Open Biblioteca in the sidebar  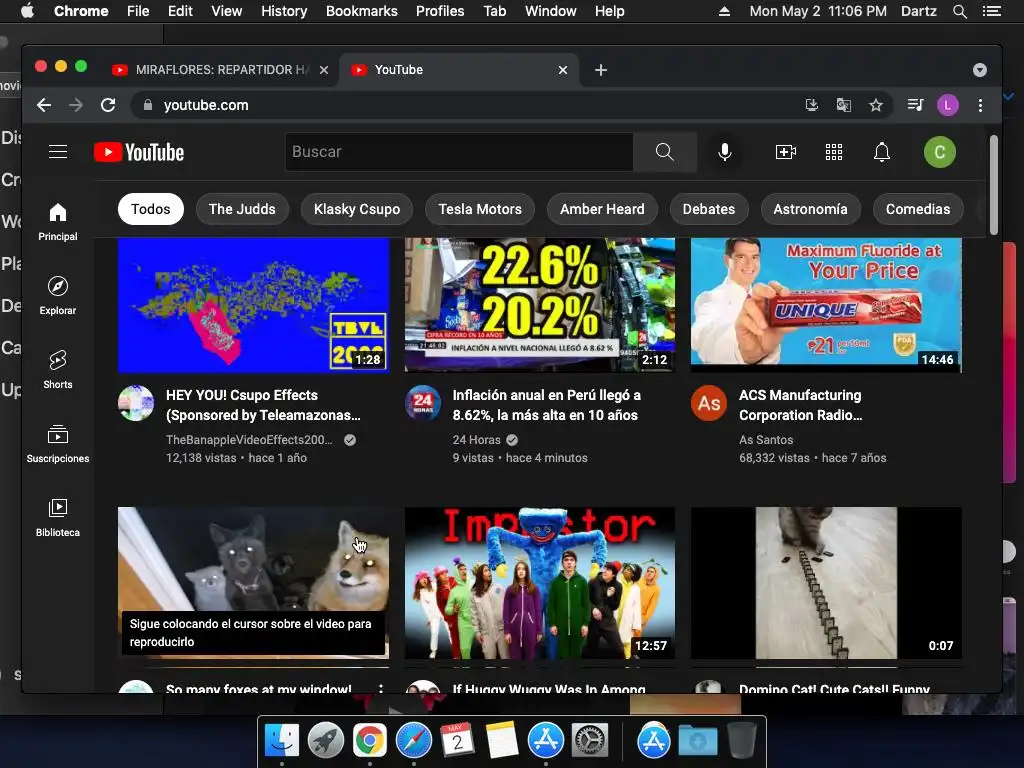pyautogui.click(x=58, y=517)
